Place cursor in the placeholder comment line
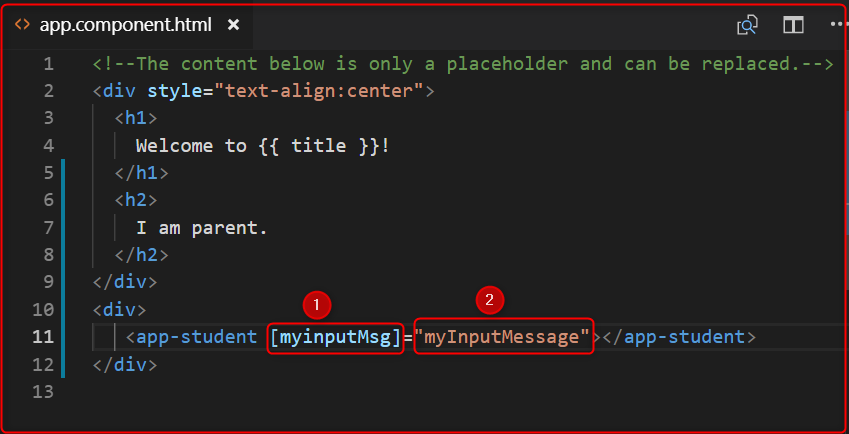The width and height of the screenshot is (849, 434). pyautogui.click(x=462, y=65)
